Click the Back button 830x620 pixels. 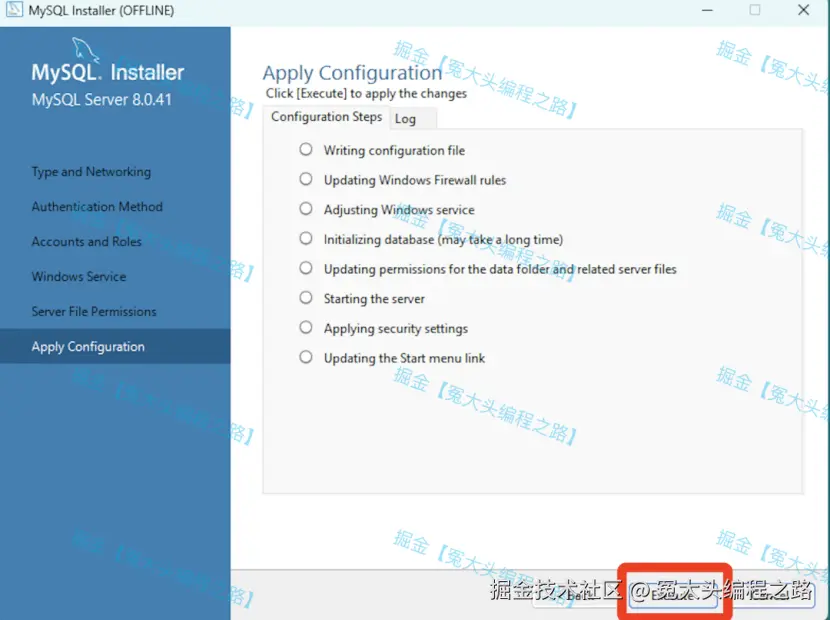pos(578,594)
